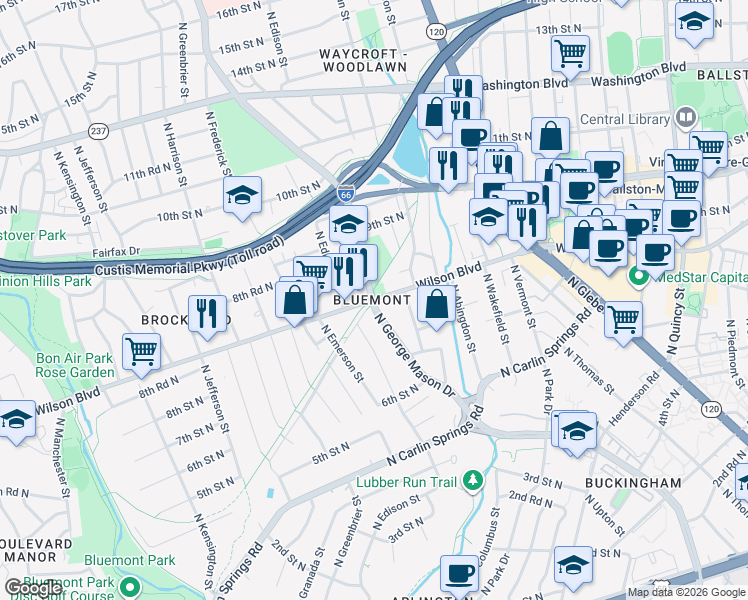Click the Central Library book icon
The width and height of the screenshot is (748, 600).
(x=686, y=117)
